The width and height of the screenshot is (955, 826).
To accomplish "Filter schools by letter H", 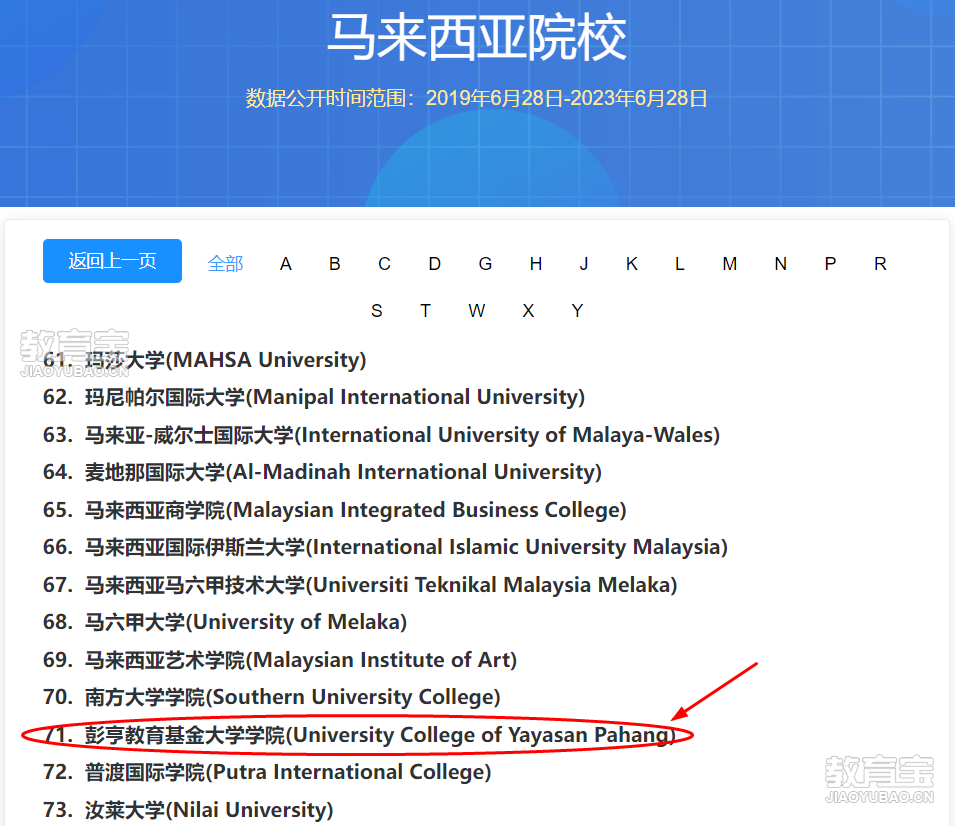I will (x=535, y=264).
